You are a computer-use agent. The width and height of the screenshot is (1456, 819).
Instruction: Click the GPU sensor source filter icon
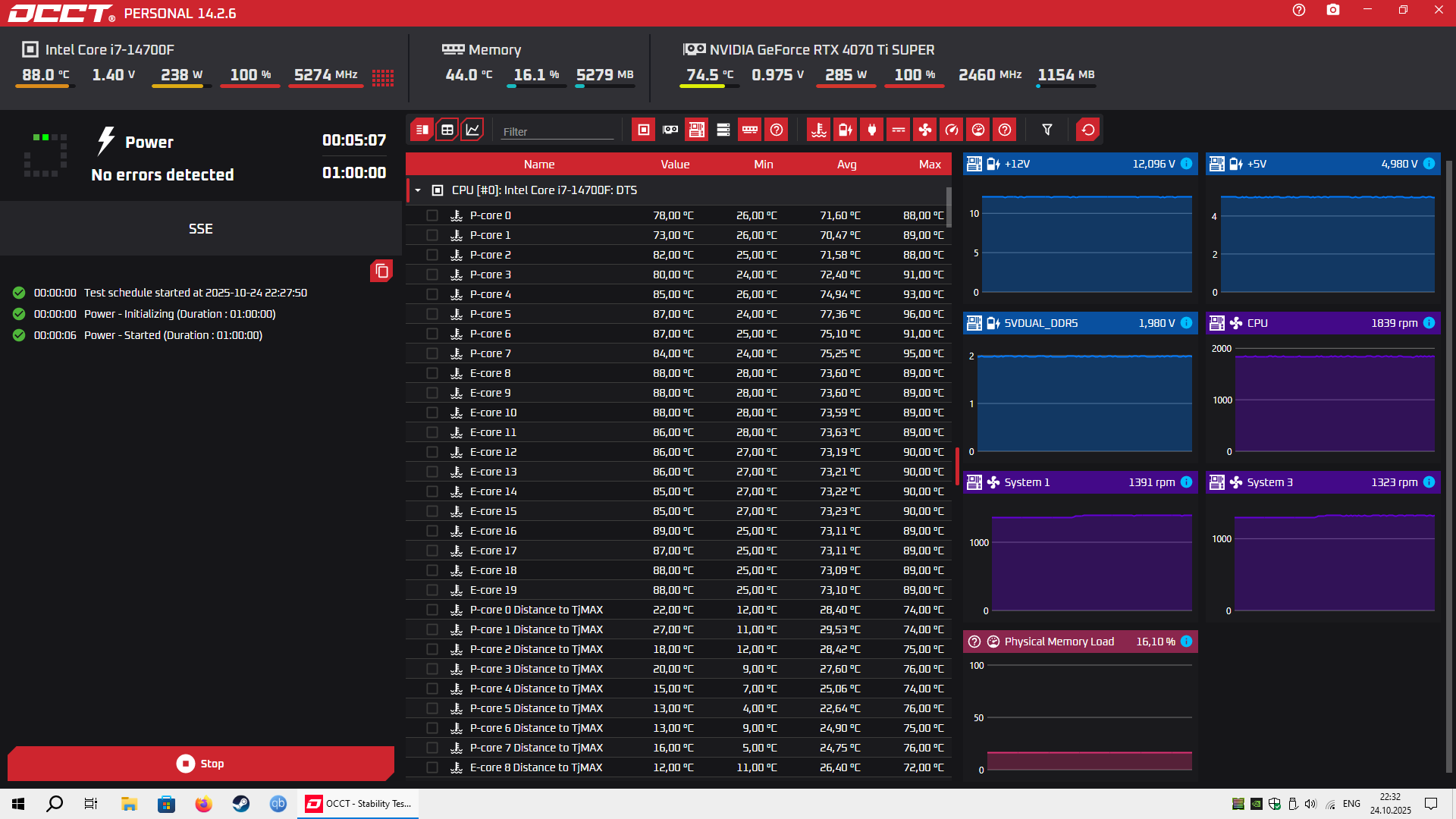coord(670,130)
